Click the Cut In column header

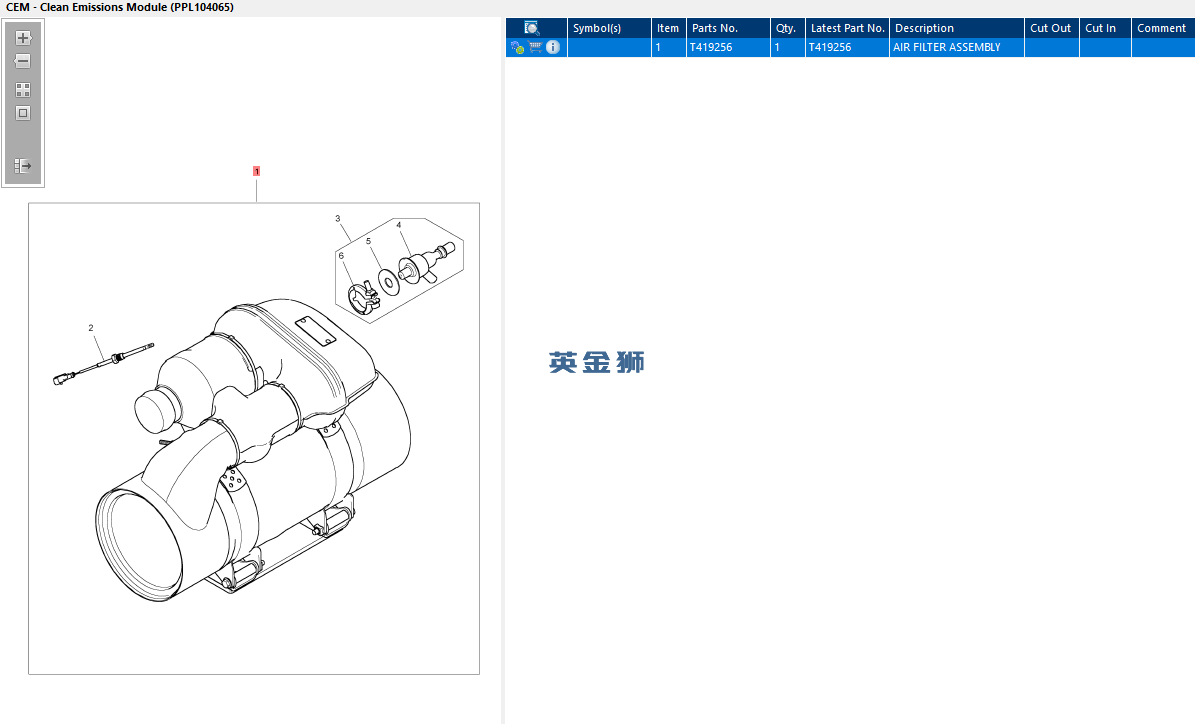(1105, 28)
